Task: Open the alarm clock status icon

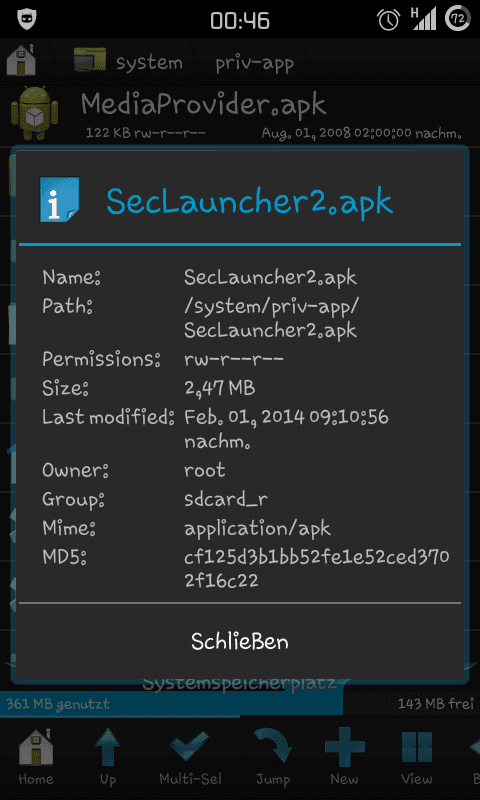Action: (x=389, y=19)
